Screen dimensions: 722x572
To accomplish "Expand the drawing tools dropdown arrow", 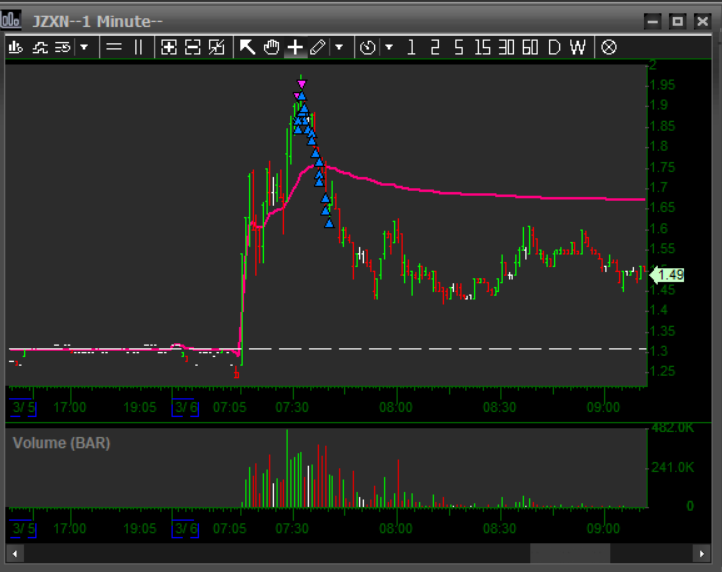I will (x=339, y=47).
